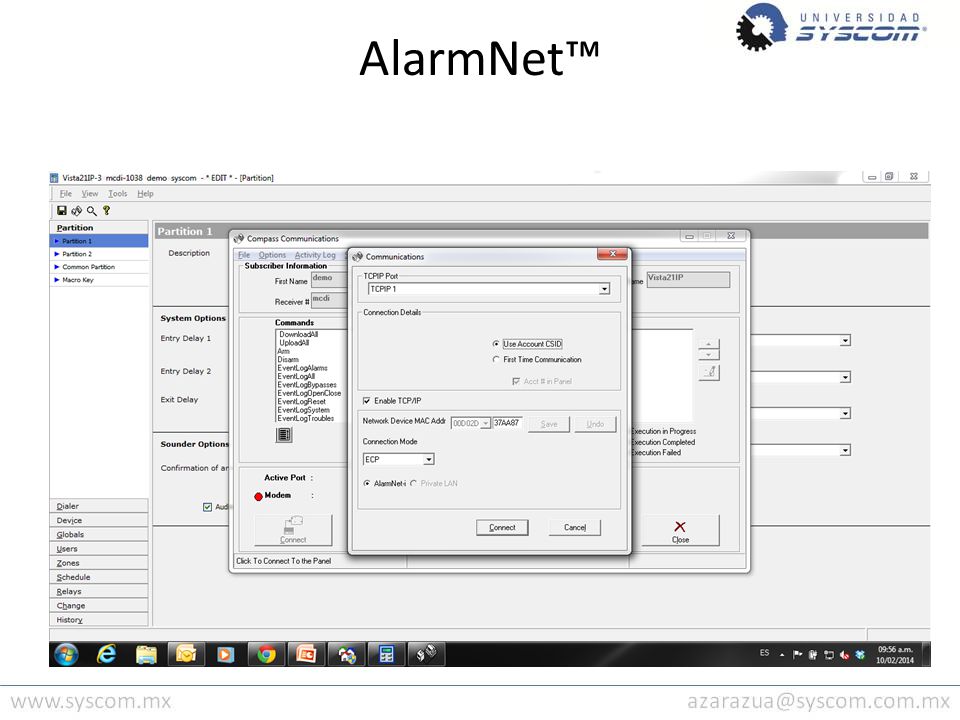The width and height of the screenshot is (960, 720).
Task: Show hidden tray icons arrow
Action: (x=782, y=655)
